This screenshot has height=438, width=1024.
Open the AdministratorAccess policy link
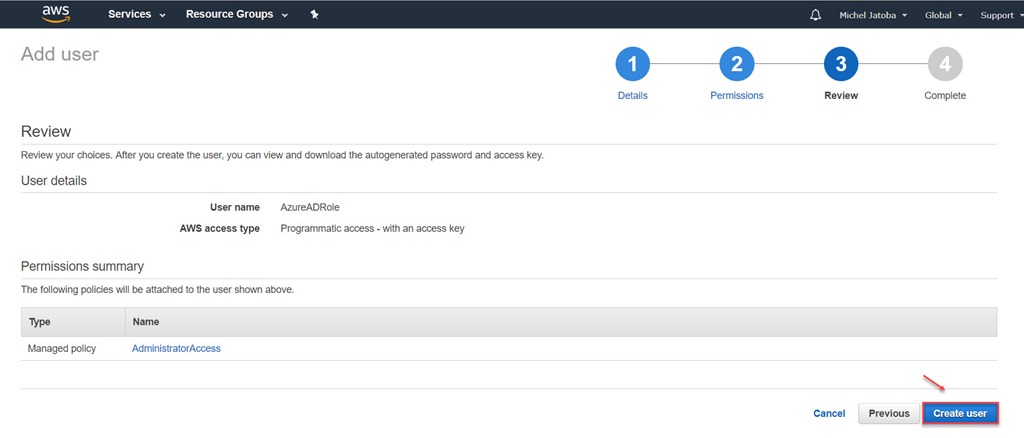[x=176, y=349]
